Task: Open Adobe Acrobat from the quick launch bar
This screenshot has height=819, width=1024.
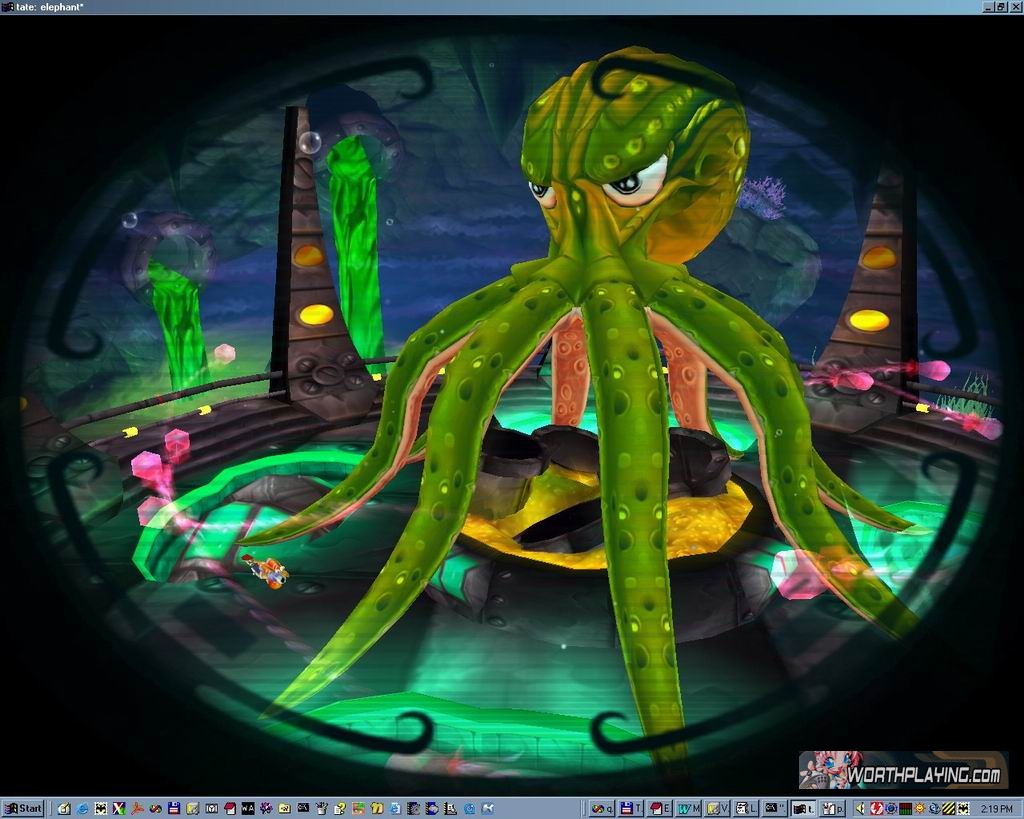Action: pos(137,808)
